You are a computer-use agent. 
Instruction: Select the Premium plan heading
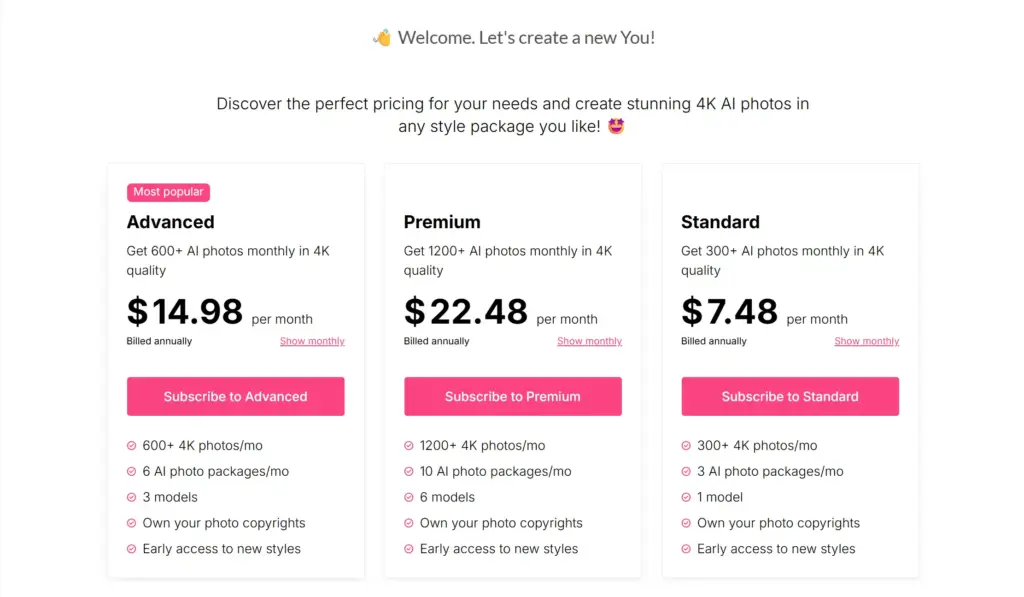pos(442,222)
